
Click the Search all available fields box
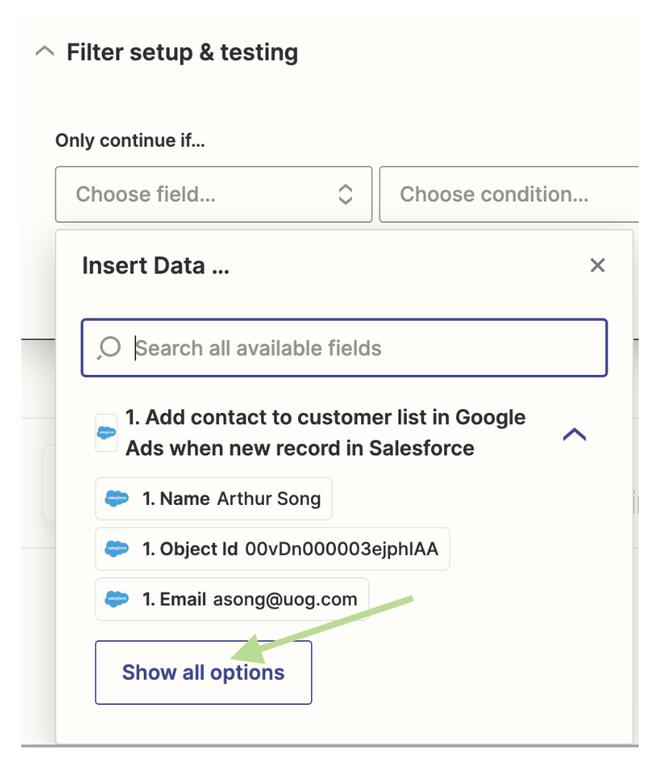[344, 348]
